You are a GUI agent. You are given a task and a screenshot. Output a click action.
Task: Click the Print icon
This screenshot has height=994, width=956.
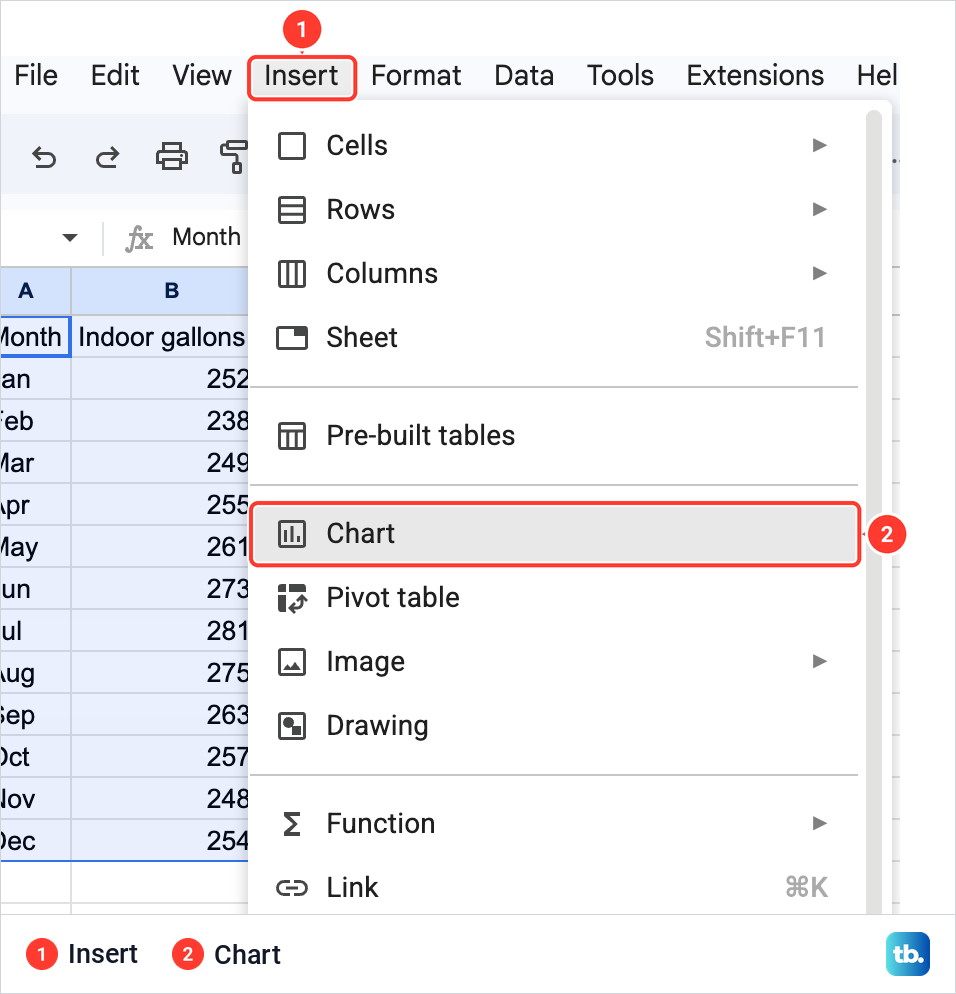tap(172, 157)
